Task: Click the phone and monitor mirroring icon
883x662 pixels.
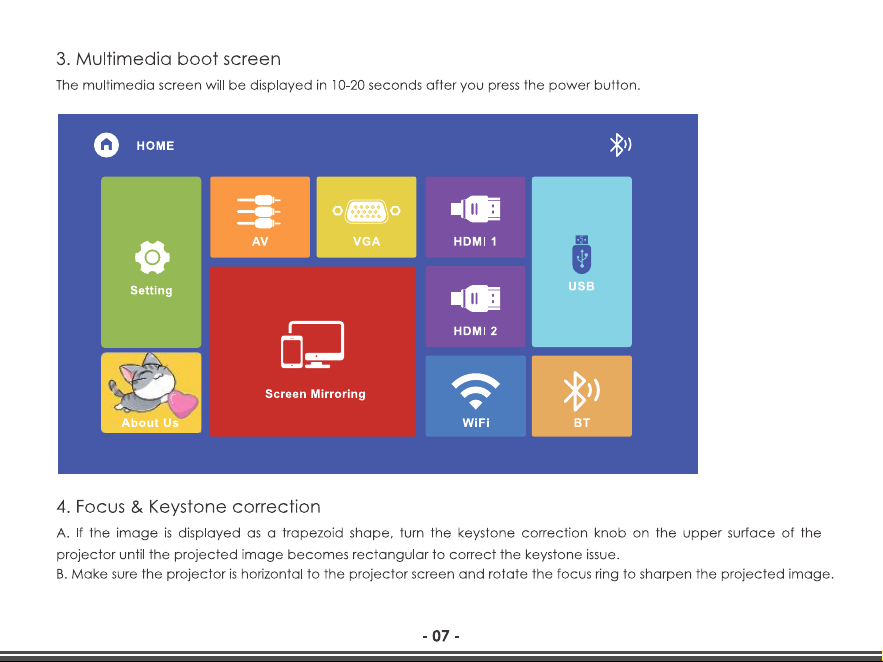Action: [x=313, y=345]
